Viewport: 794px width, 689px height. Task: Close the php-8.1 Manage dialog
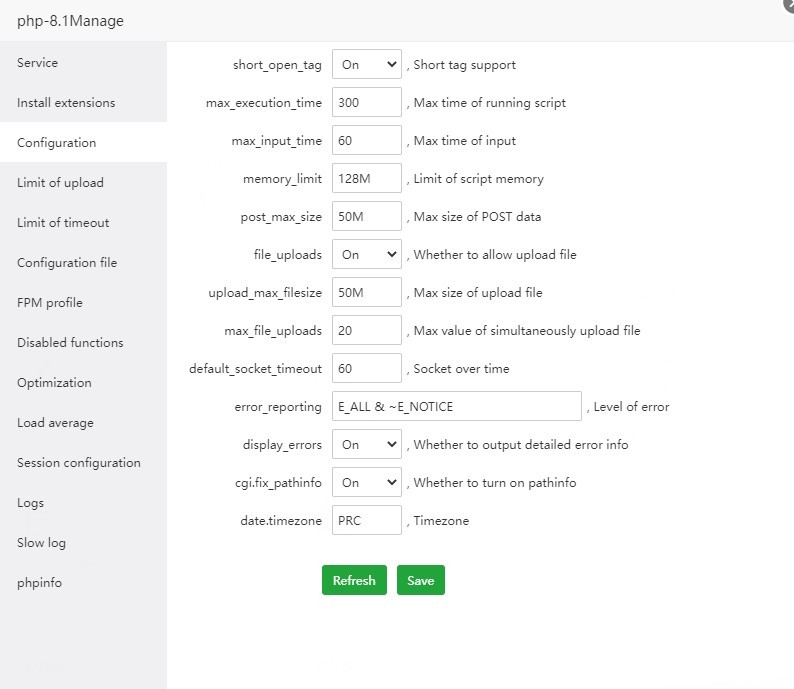pyautogui.click(x=788, y=4)
